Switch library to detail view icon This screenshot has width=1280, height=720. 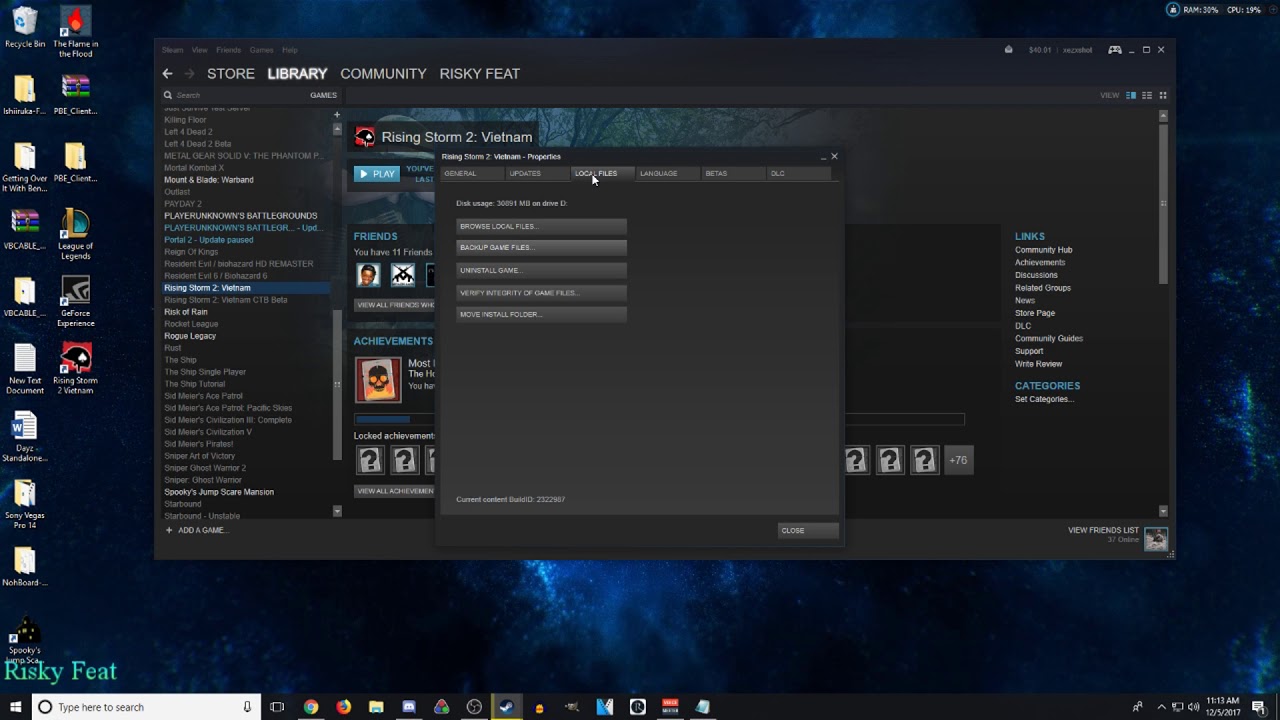point(1131,95)
